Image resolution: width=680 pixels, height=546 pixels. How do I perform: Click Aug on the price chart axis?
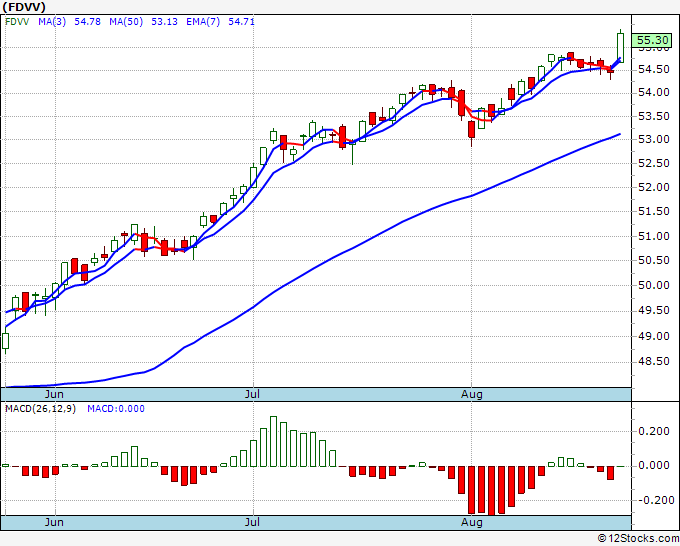[471, 395]
